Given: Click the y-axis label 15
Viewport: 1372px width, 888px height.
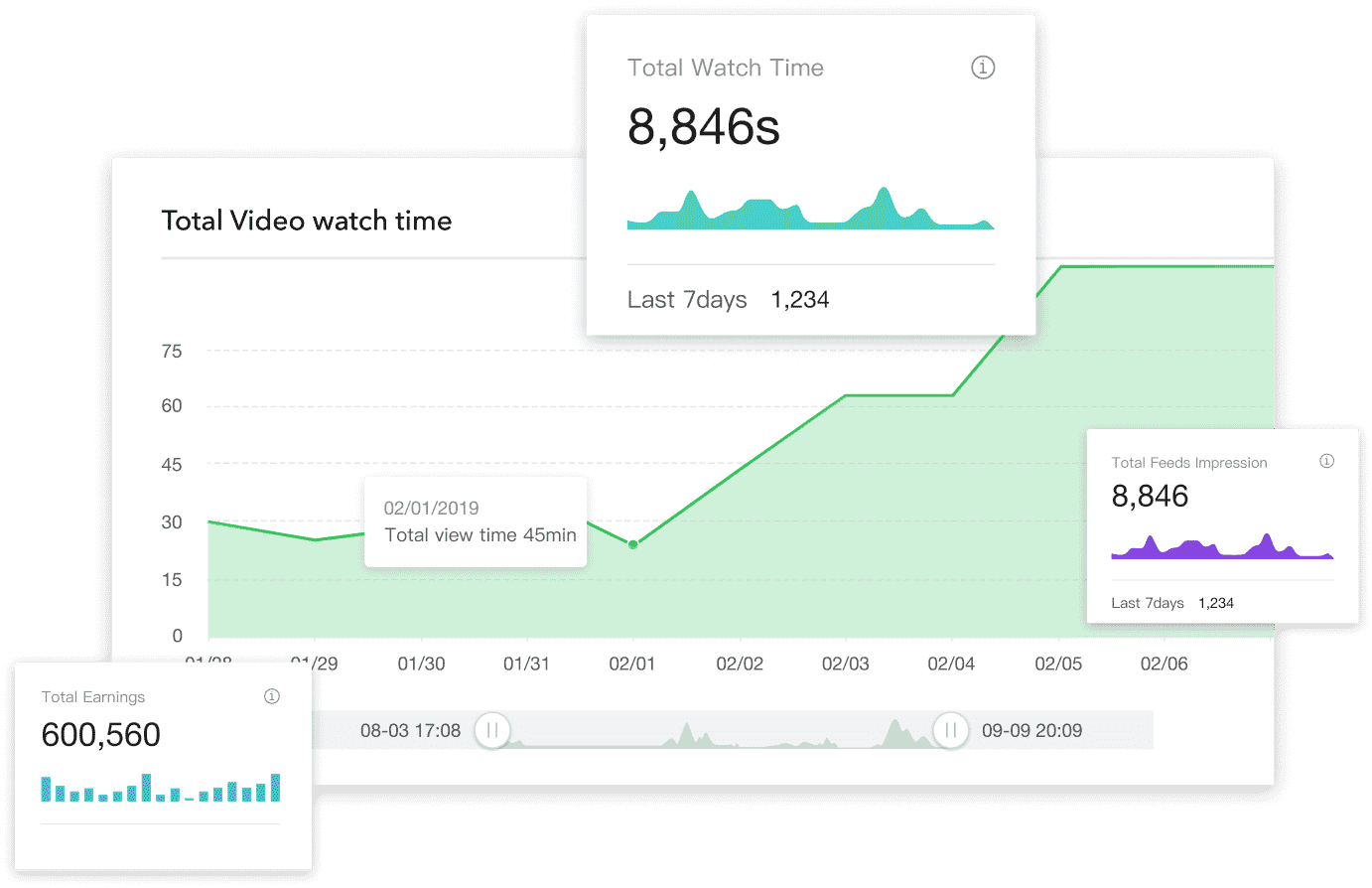Looking at the screenshot, I should (x=172, y=579).
